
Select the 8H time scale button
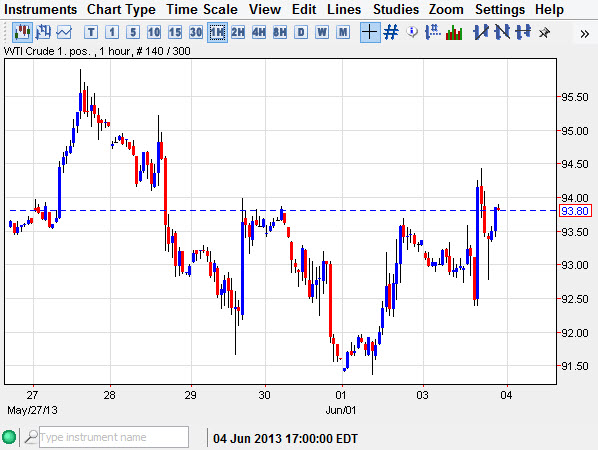(280, 32)
